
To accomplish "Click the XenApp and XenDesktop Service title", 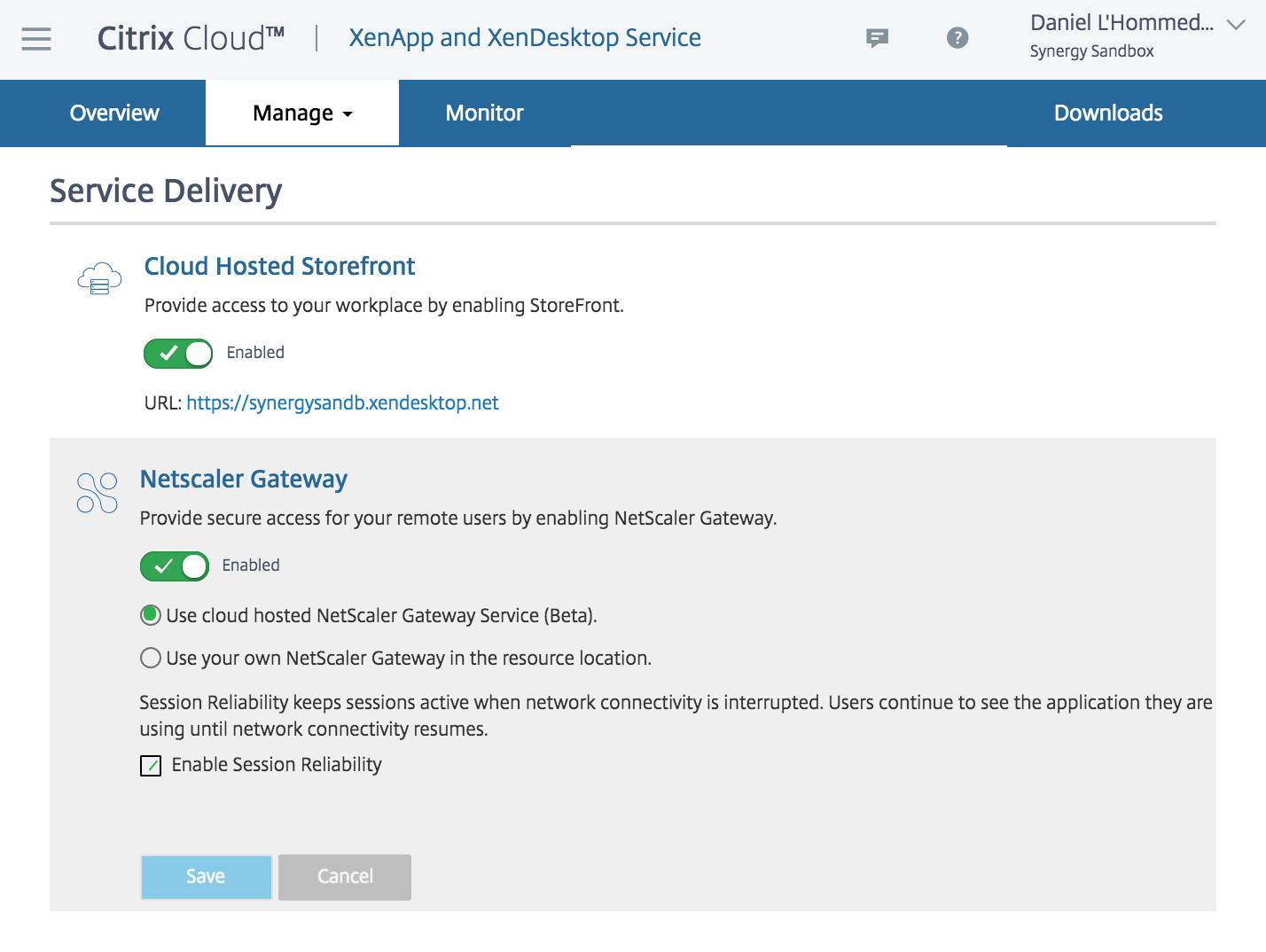I will (x=525, y=38).
